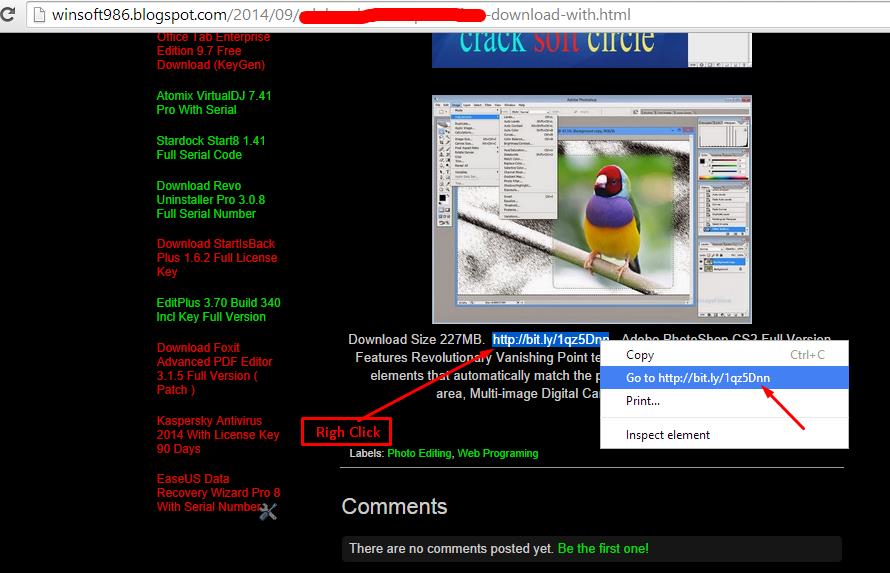Viewport: 890px width, 573px height.
Task: Click the 'Be the first one!' comment link
Action: point(603,549)
